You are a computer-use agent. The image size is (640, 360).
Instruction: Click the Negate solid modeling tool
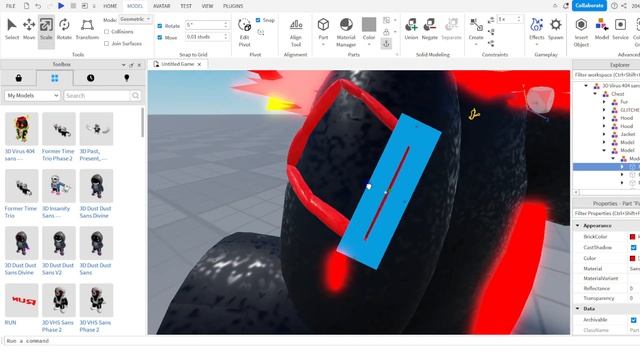[x=429, y=29]
